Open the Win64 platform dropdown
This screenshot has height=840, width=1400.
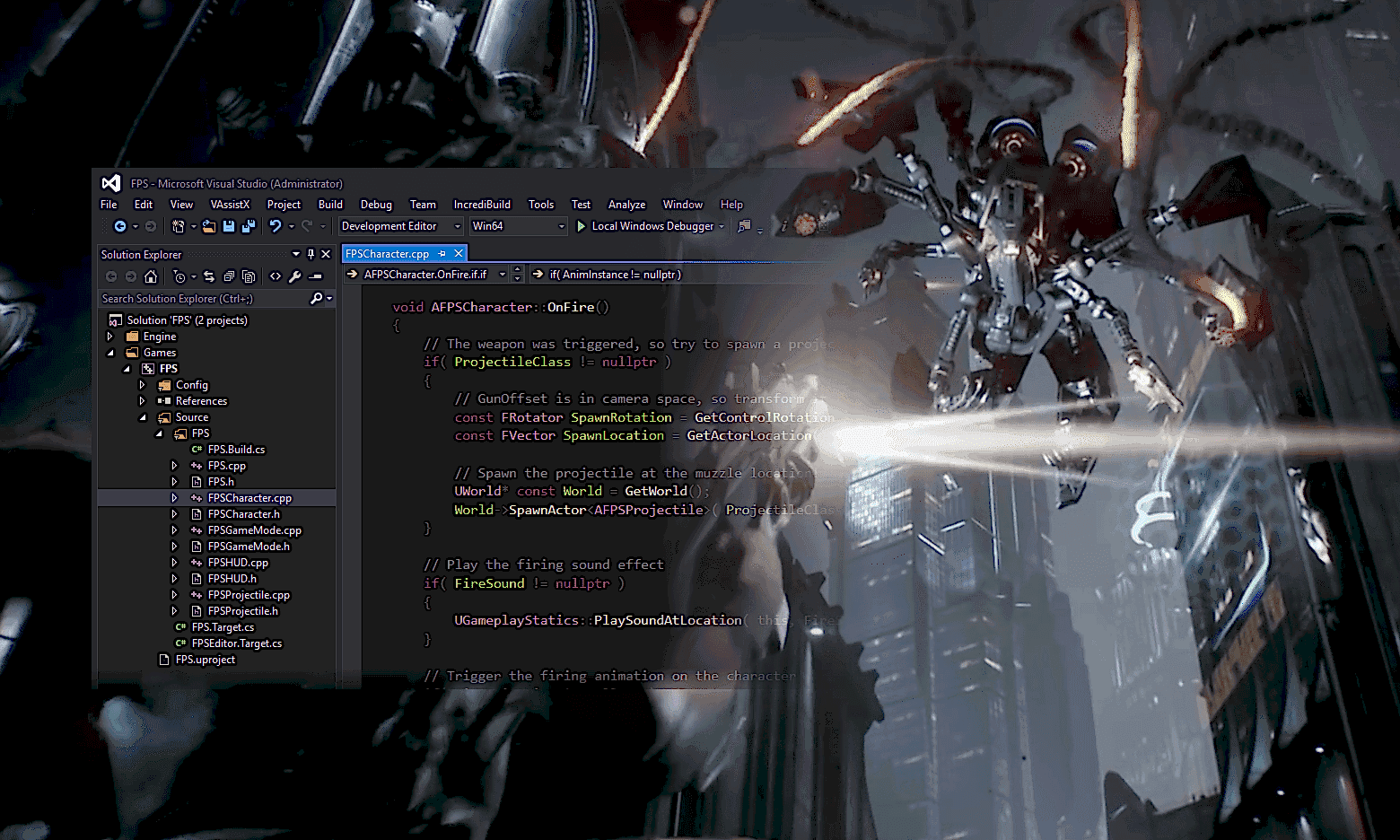519,226
